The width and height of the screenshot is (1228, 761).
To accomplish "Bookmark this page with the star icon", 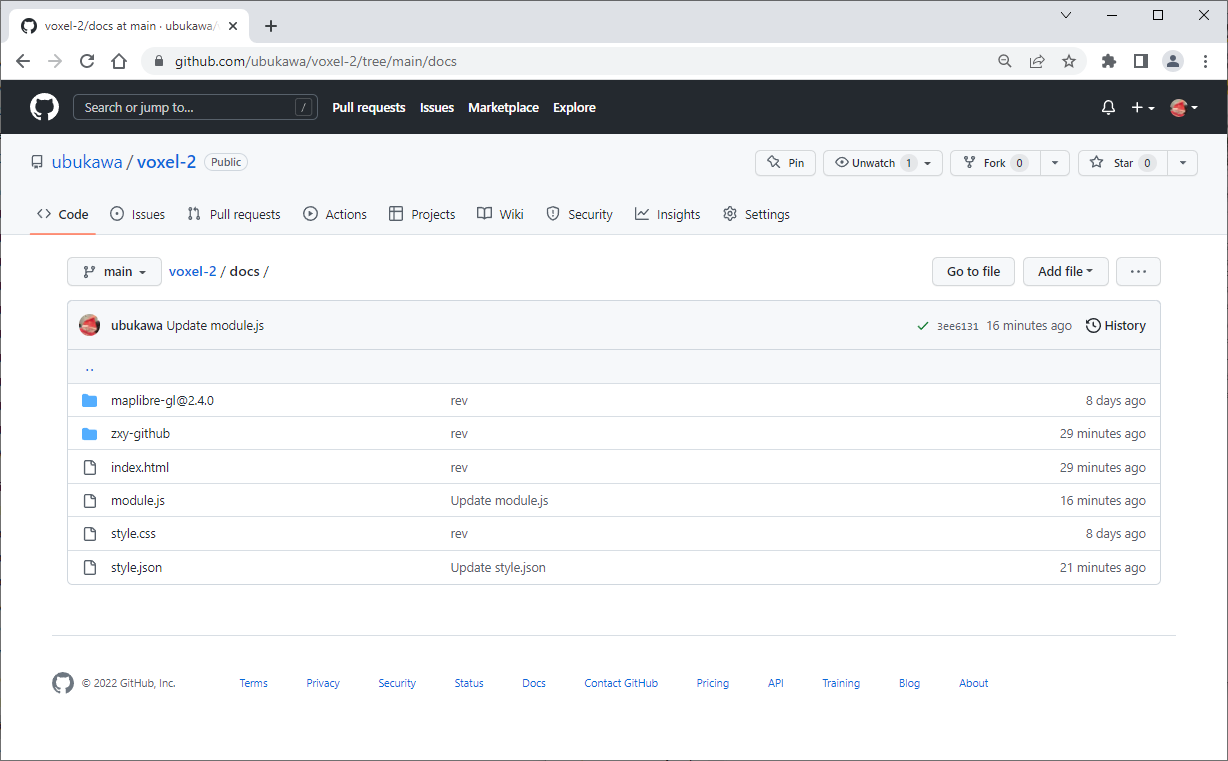I will click(x=1069, y=61).
